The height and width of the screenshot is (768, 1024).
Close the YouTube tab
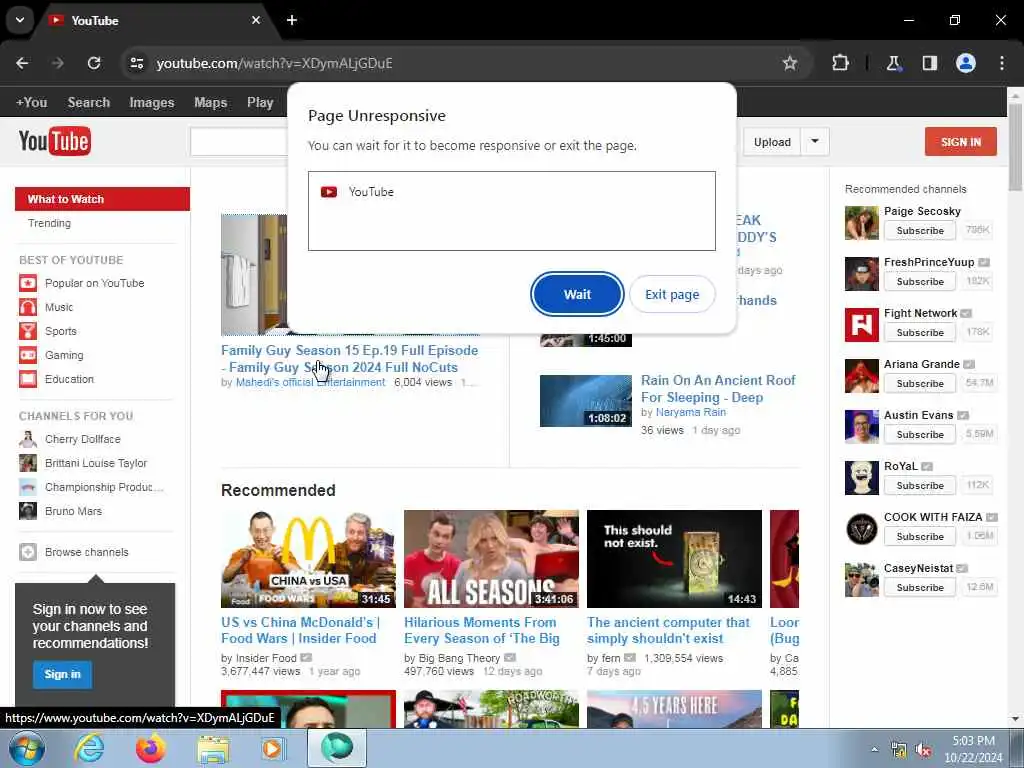point(256,20)
